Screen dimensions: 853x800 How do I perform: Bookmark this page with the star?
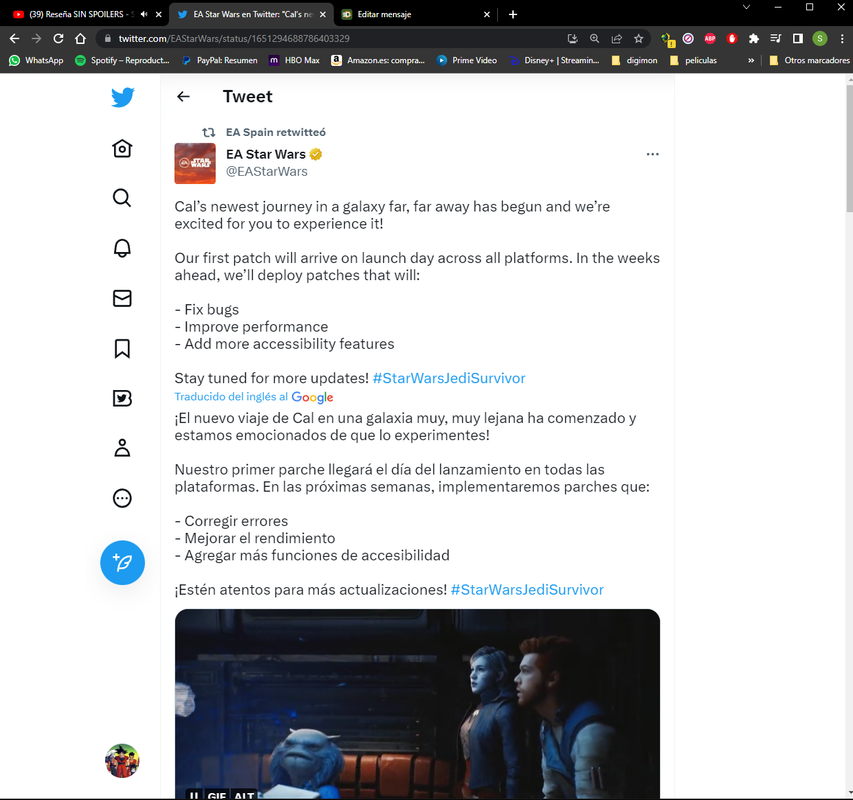(639, 38)
